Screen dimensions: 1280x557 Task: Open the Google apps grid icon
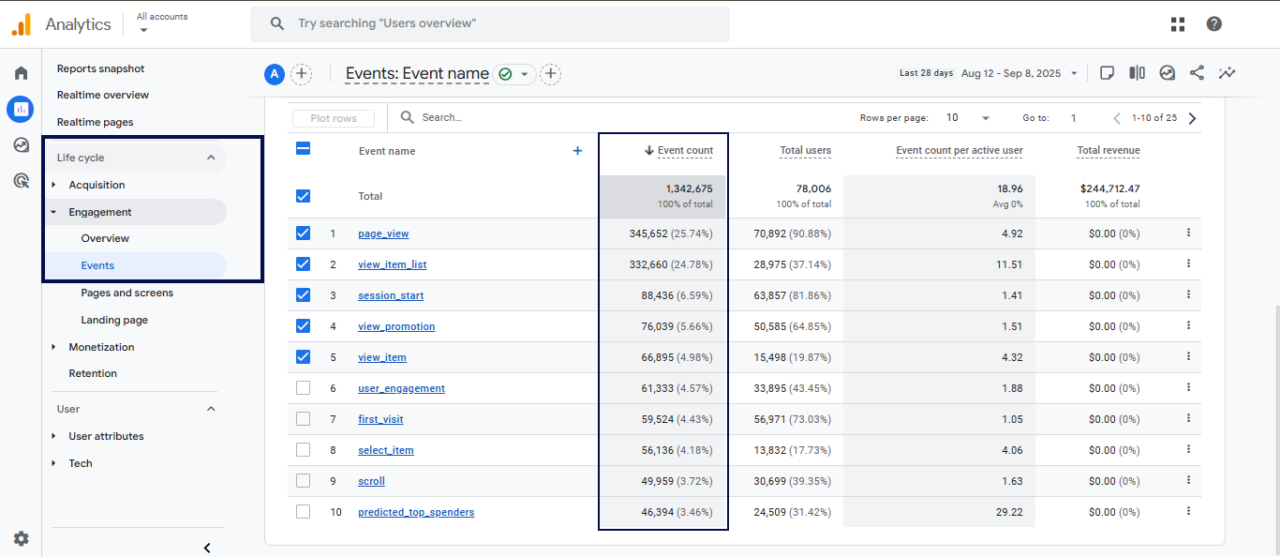1178,24
